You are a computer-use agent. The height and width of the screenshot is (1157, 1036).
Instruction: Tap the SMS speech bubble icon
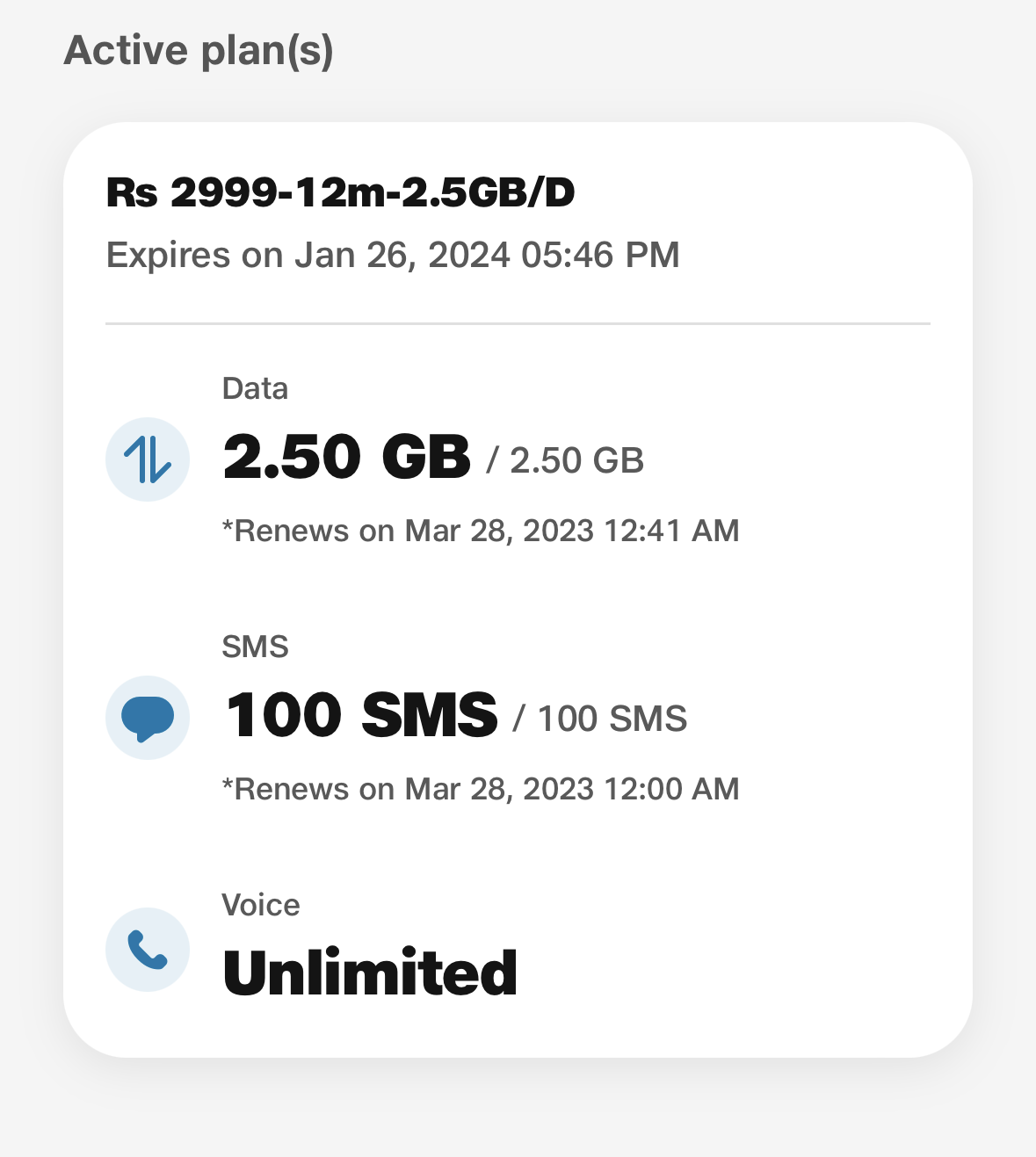(148, 718)
